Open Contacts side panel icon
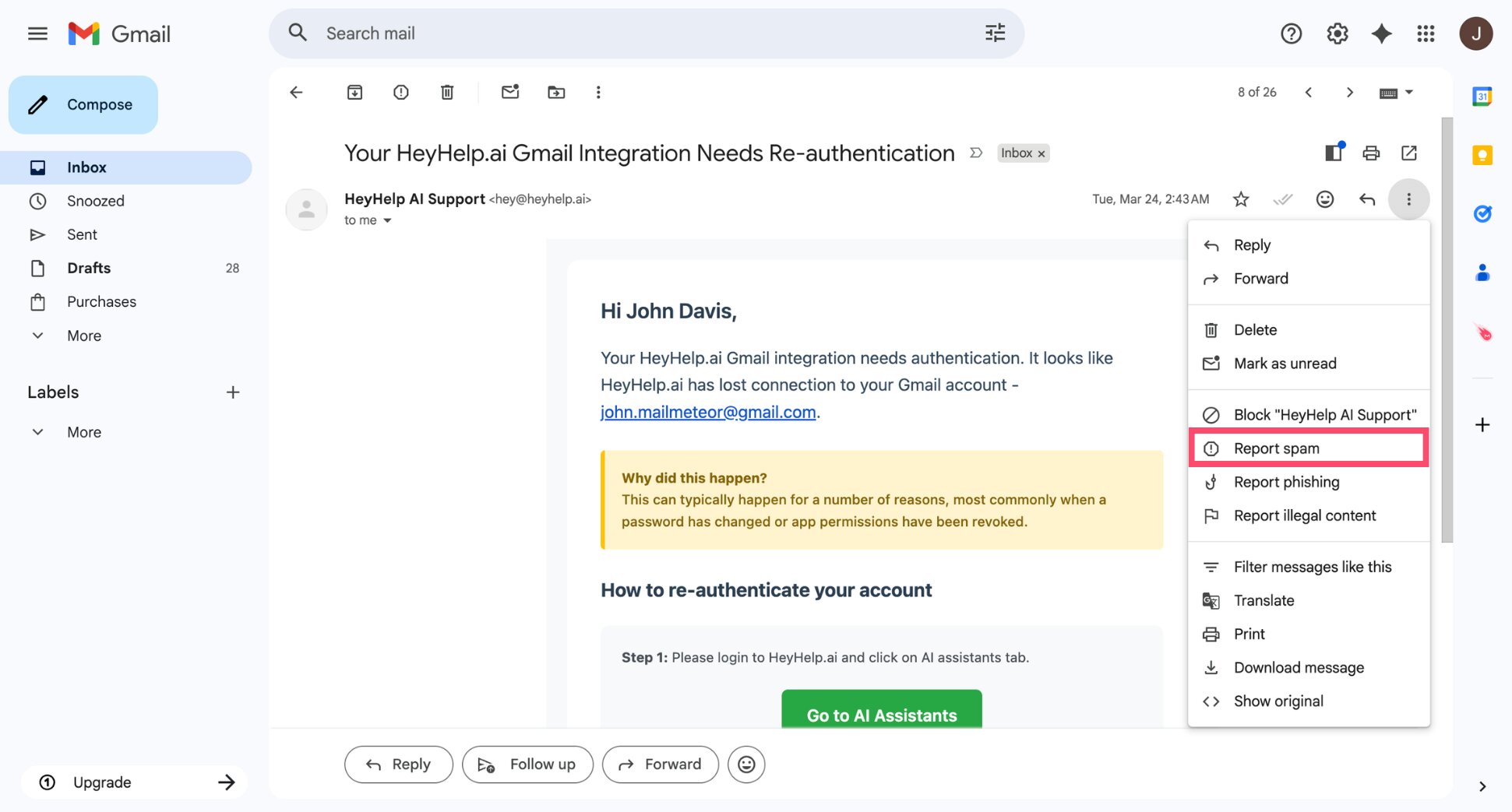The height and width of the screenshot is (812, 1512). click(x=1482, y=272)
